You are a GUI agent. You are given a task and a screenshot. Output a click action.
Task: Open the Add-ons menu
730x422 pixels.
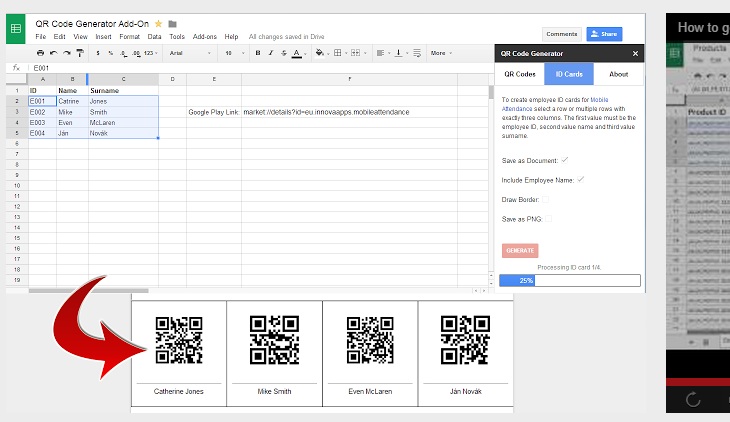coord(205,37)
